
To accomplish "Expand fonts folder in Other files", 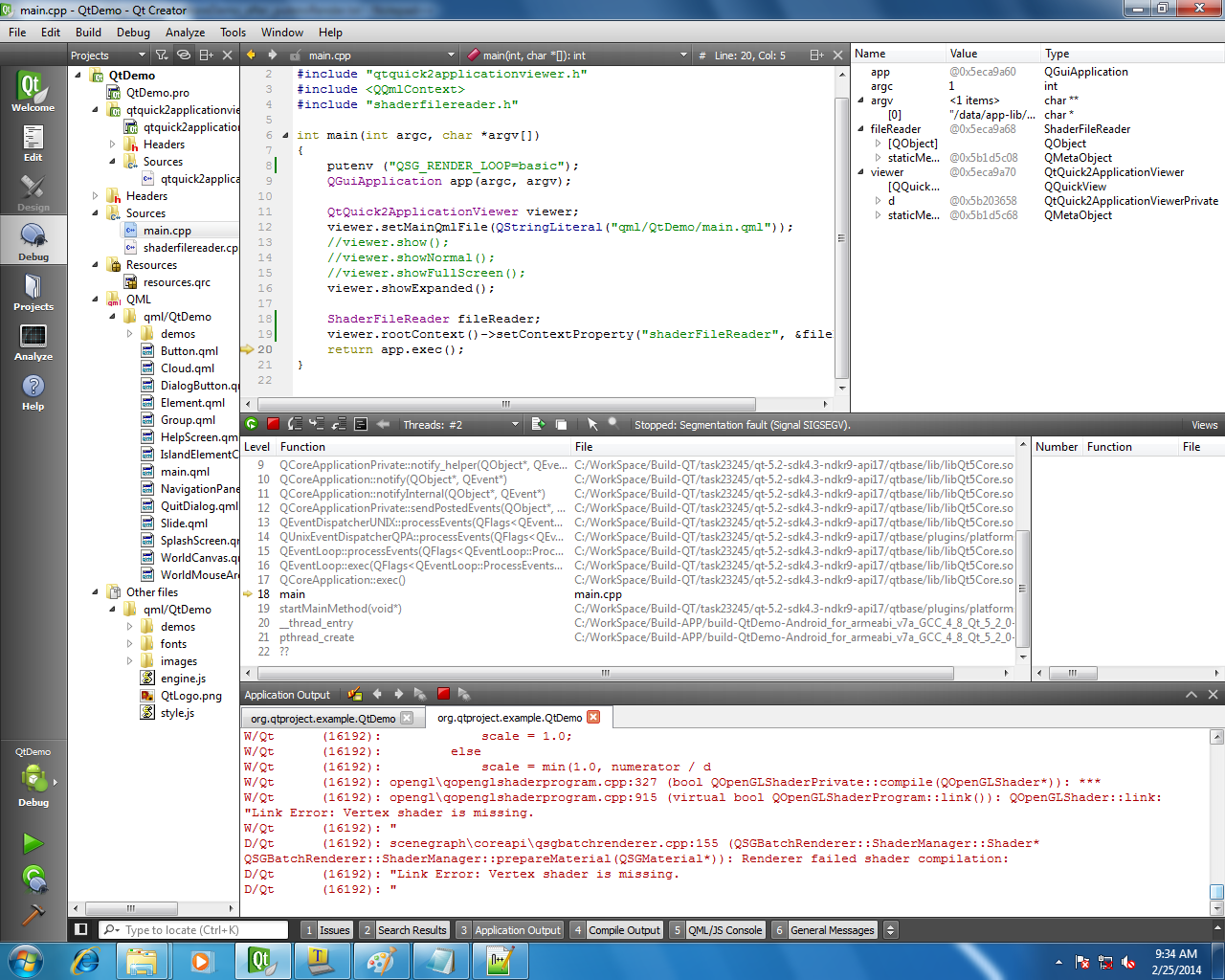I will [x=130, y=644].
